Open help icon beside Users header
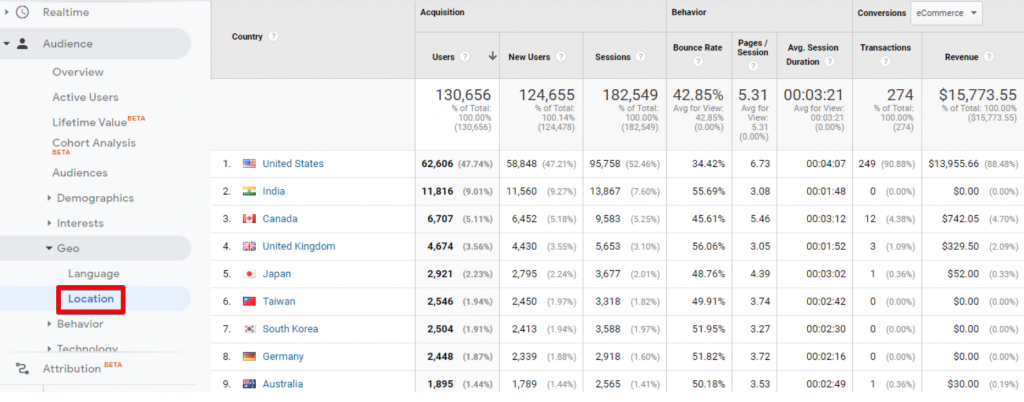1024x402 pixels. coord(464,57)
